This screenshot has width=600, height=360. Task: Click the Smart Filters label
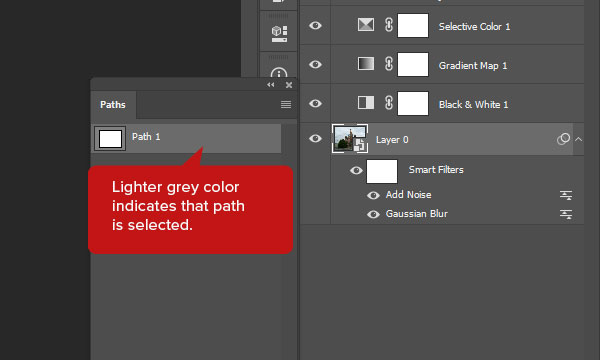[x=436, y=169]
